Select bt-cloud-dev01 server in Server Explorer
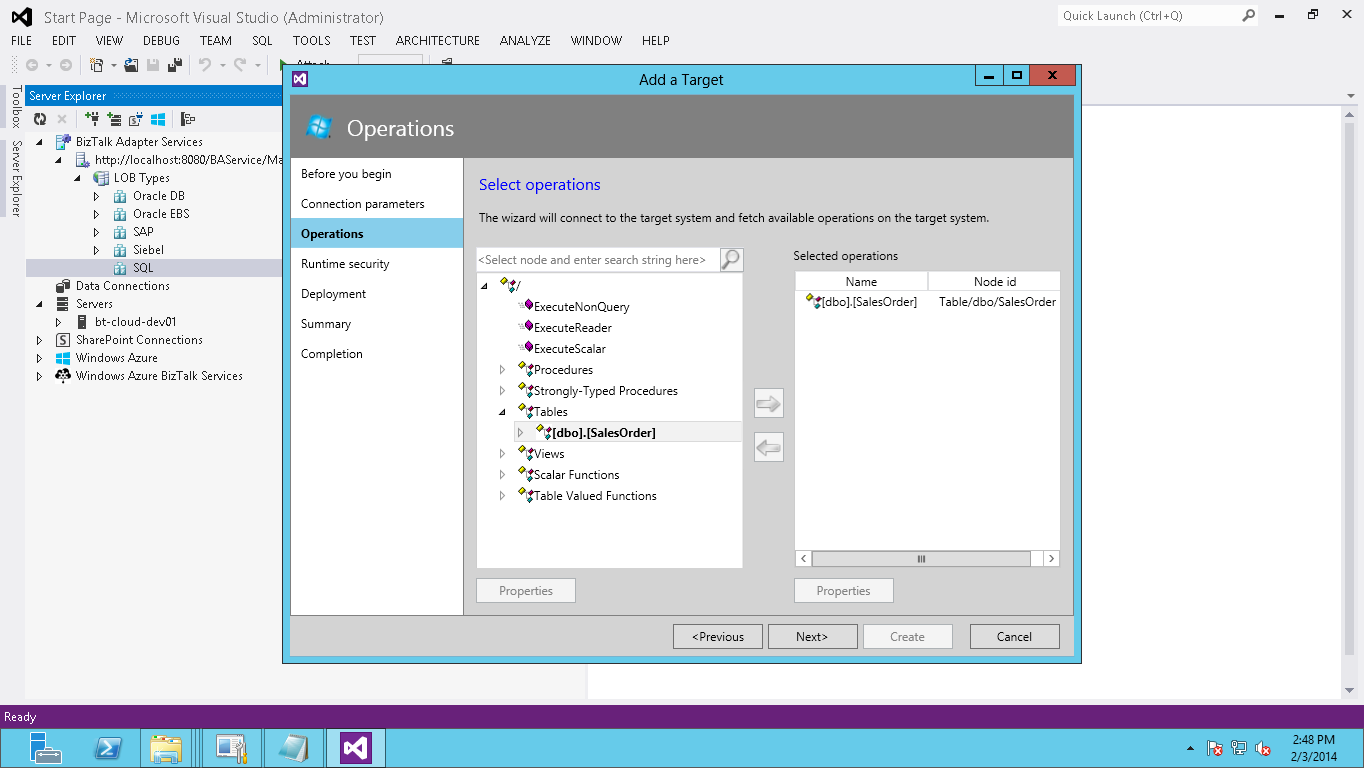This screenshot has height=768, width=1364. tap(135, 322)
